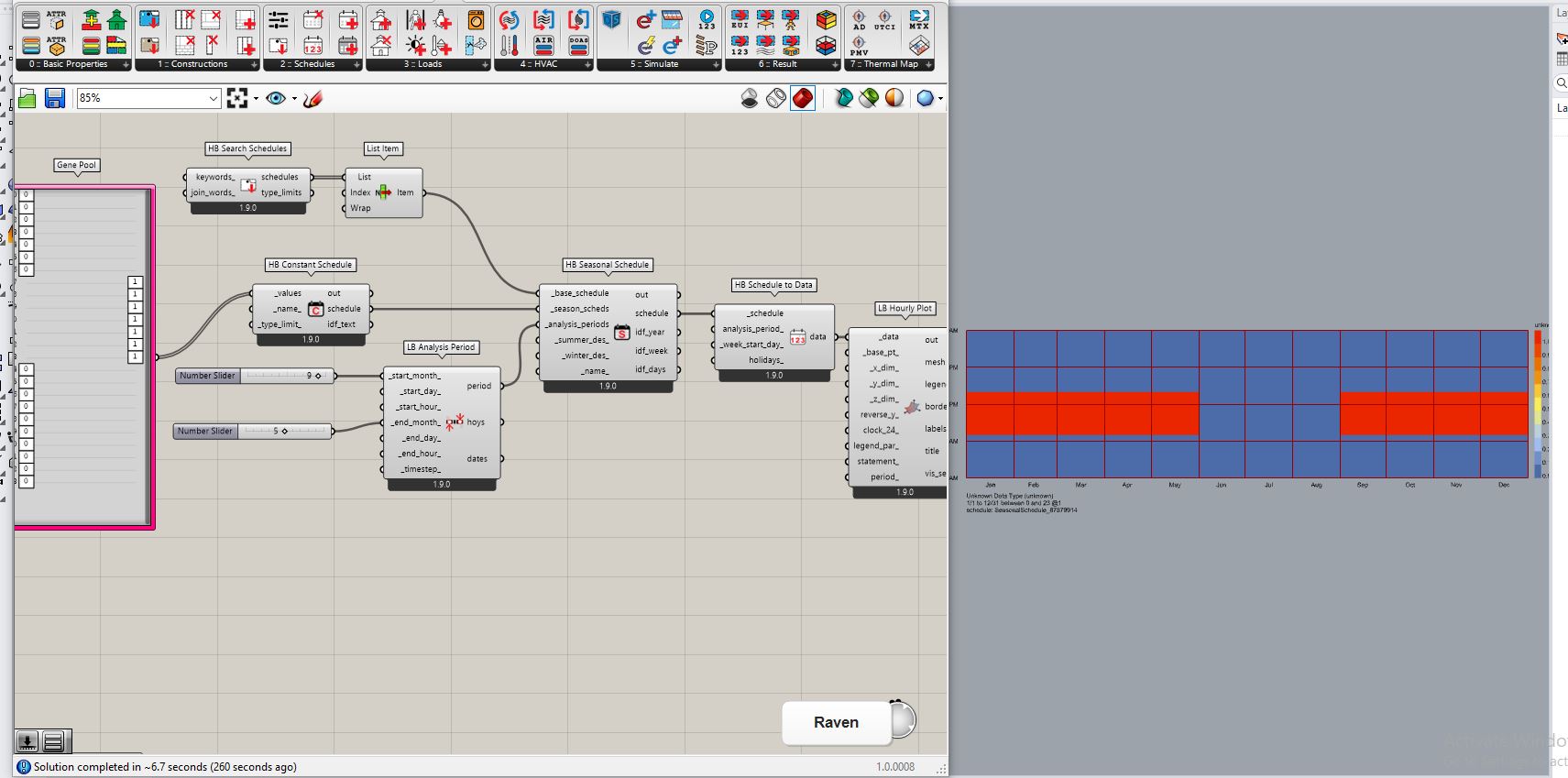Click the green house icon in the Basic Properties panel
Screen dimensions: 1568x778
click(116, 19)
